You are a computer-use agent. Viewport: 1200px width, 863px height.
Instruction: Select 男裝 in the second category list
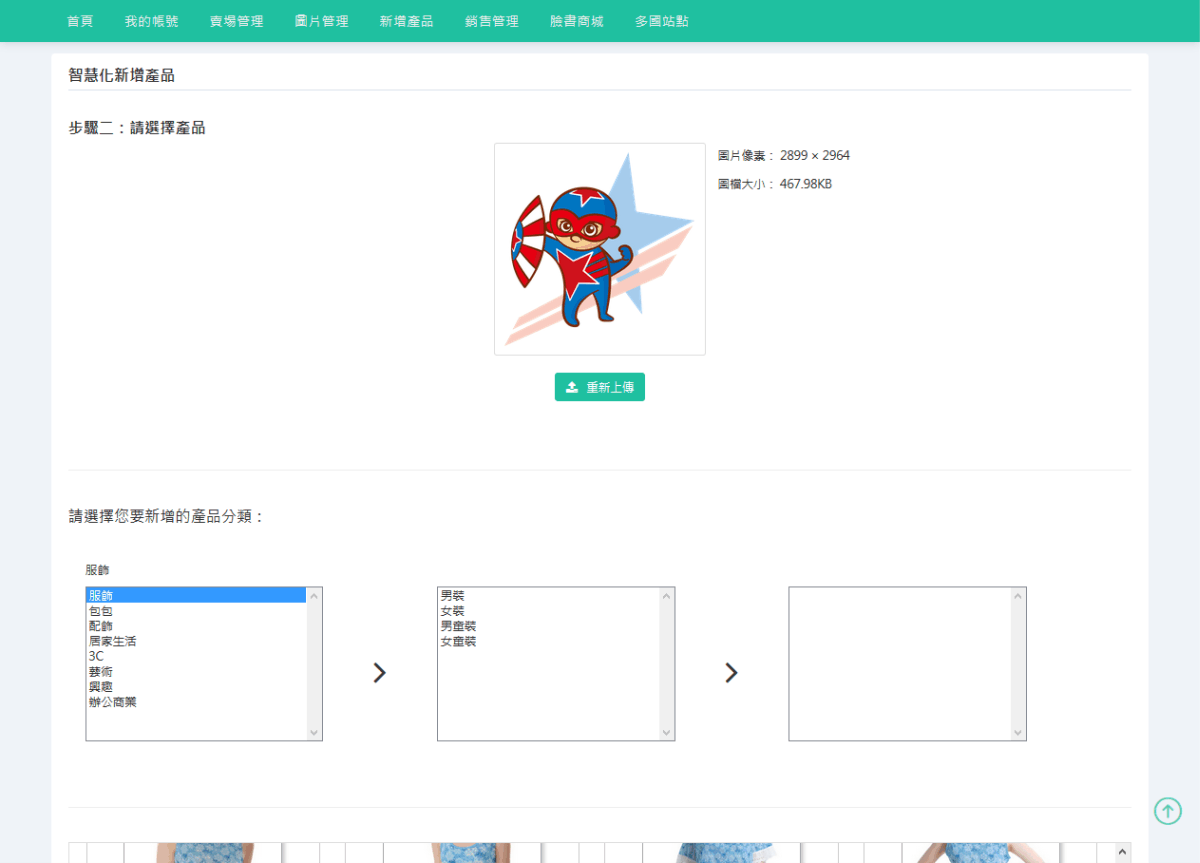pyautogui.click(x=450, y=595)
